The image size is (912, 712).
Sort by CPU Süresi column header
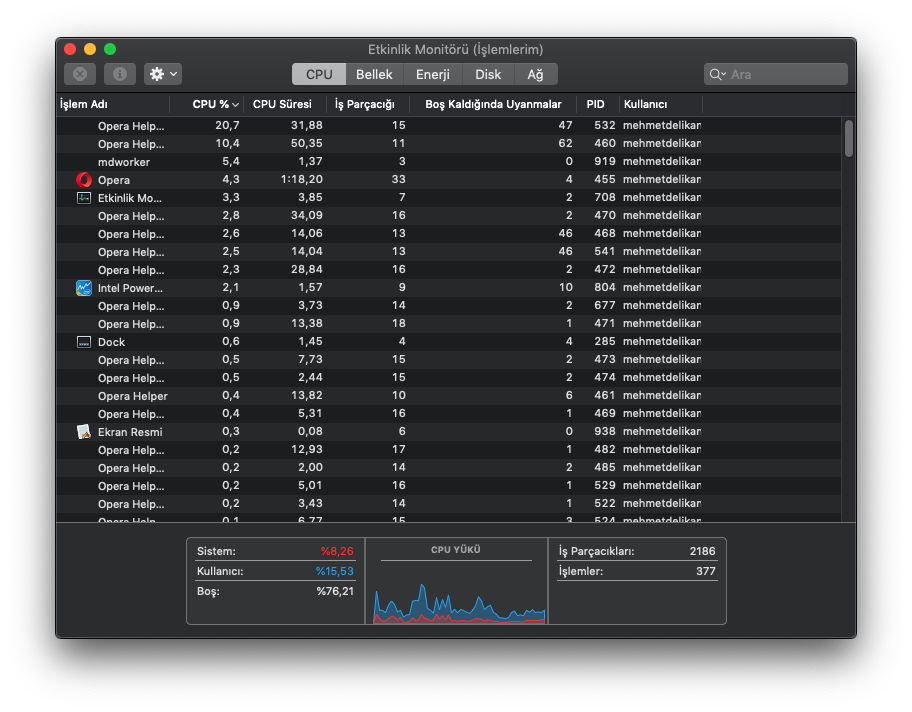click(x=282, y=104)
